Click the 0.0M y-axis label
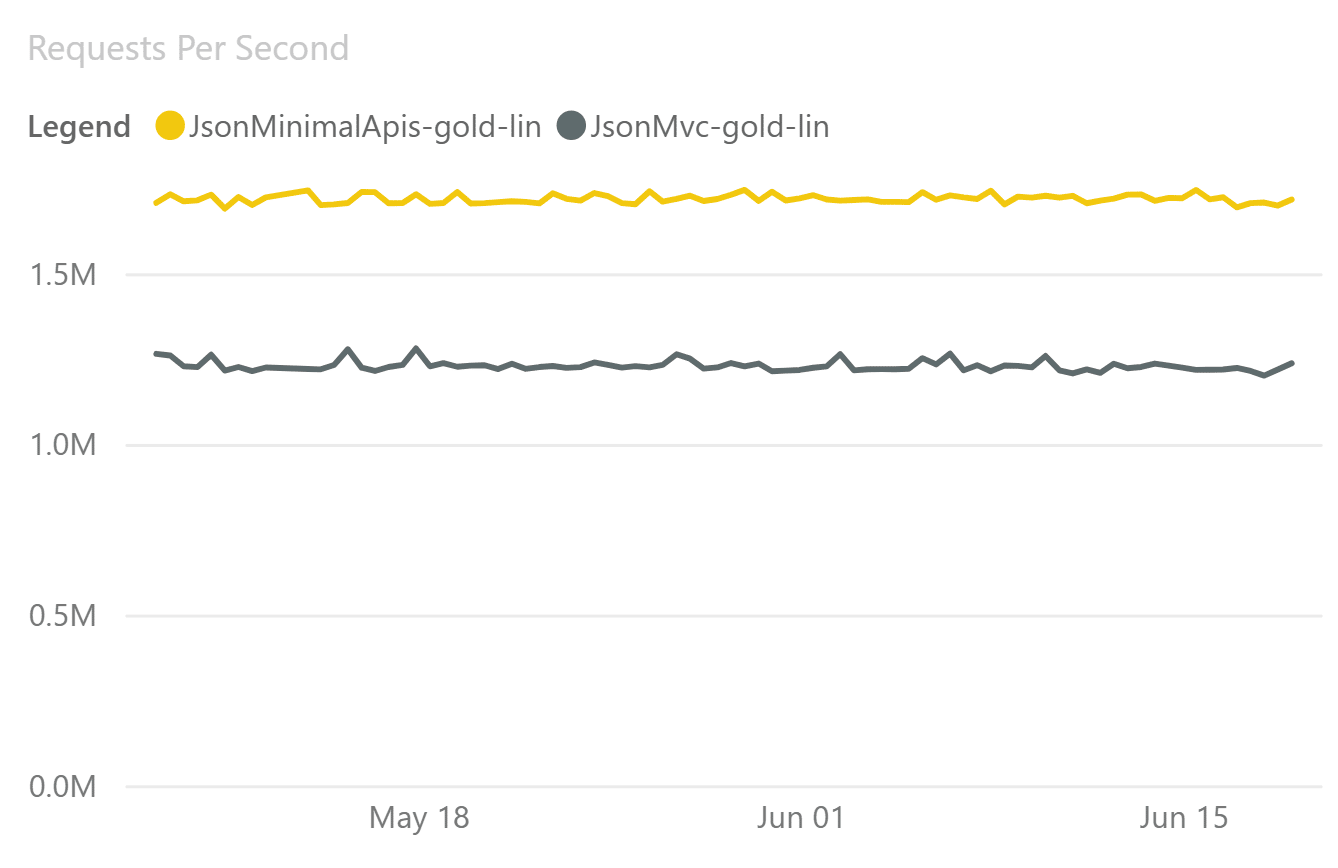Image resolution: width=1338 pixels, height=868 pixels. pyautogui.click(x=63, y=787)
